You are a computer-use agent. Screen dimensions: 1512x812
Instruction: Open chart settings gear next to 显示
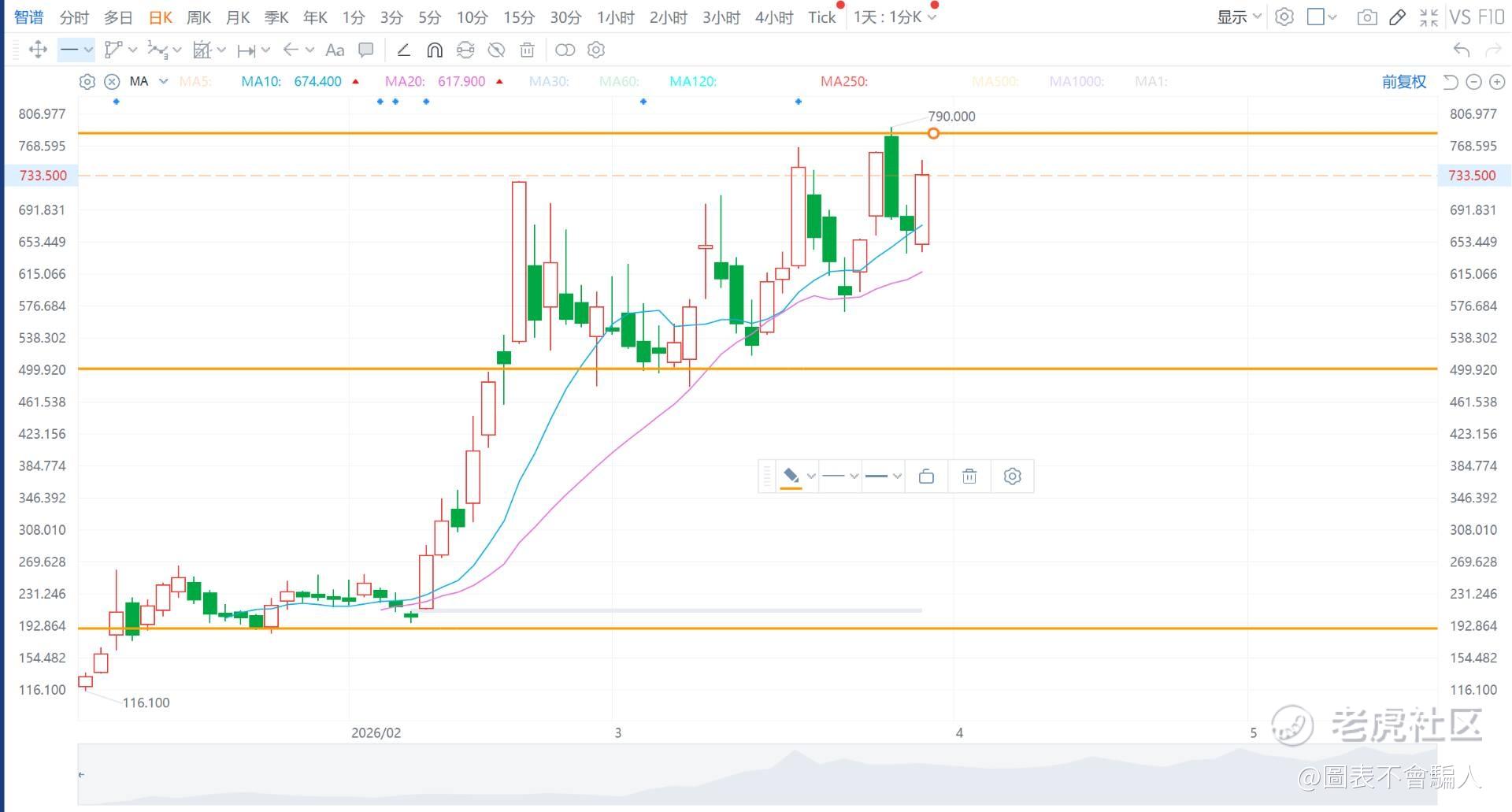1284,17
